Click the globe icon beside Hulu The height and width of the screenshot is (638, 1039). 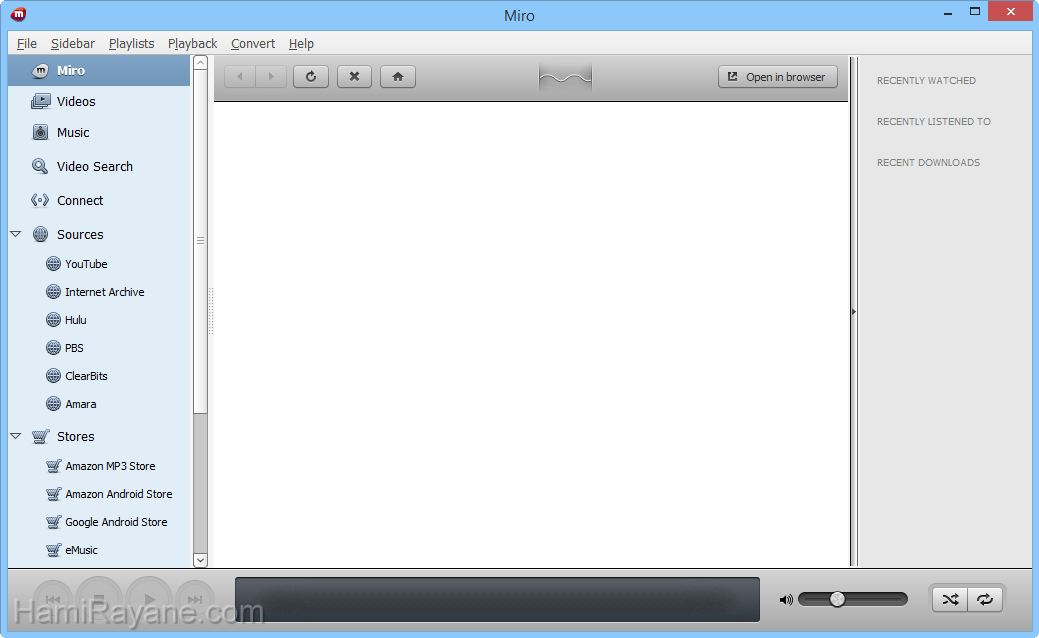[54, 320]
